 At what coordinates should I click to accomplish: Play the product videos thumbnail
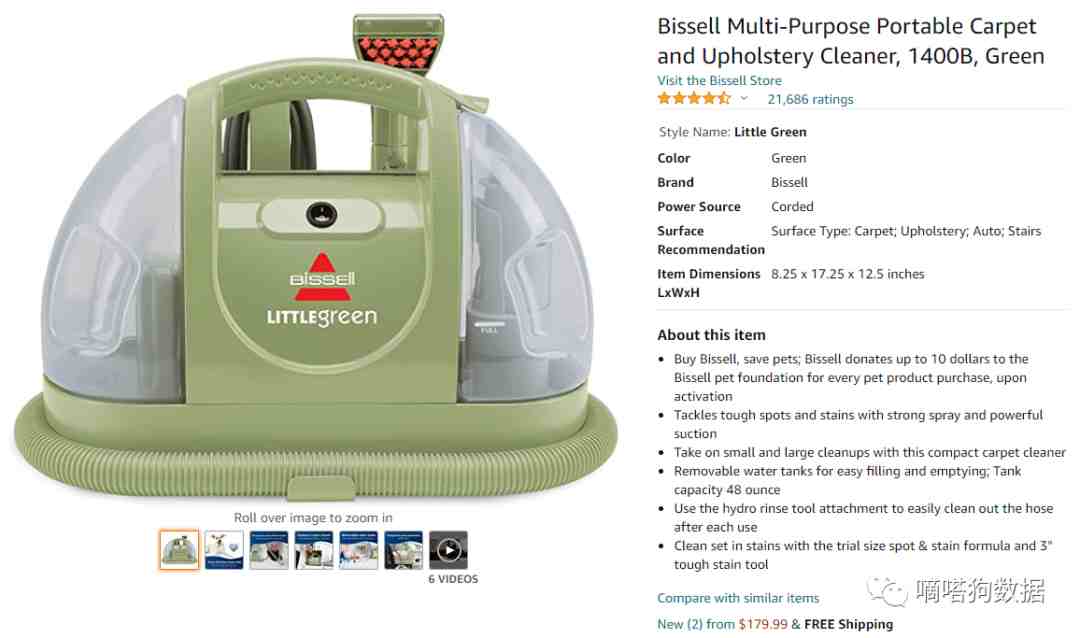448,550
